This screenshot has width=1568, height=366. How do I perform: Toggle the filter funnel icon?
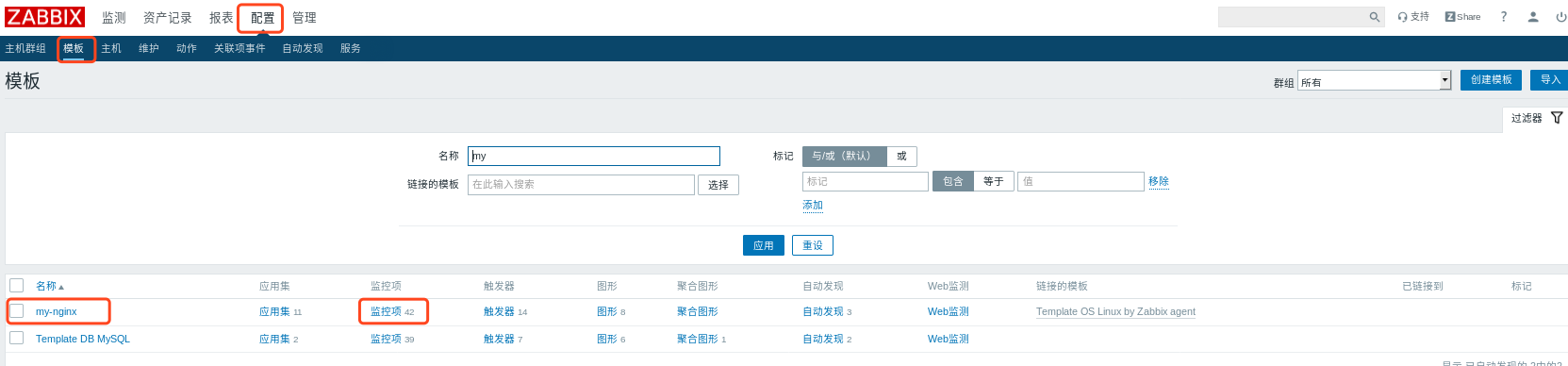1557,118
